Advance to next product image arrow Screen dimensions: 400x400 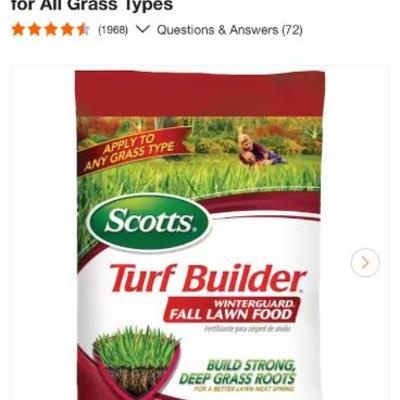(365, 263)
